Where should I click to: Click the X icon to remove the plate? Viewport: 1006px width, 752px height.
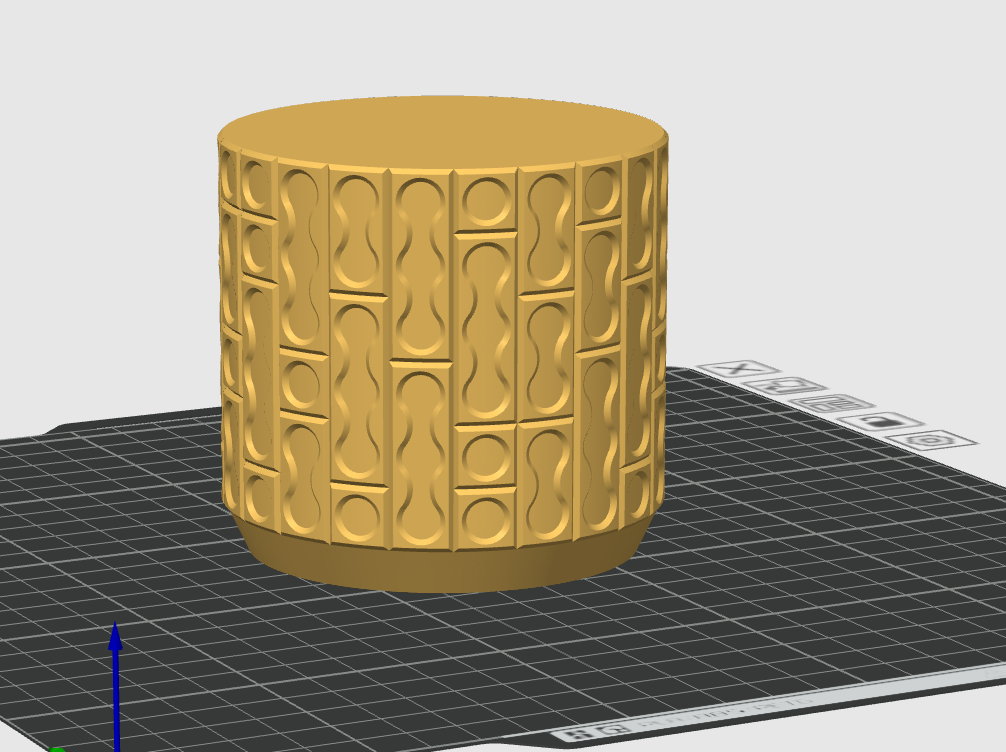(739, 368)
